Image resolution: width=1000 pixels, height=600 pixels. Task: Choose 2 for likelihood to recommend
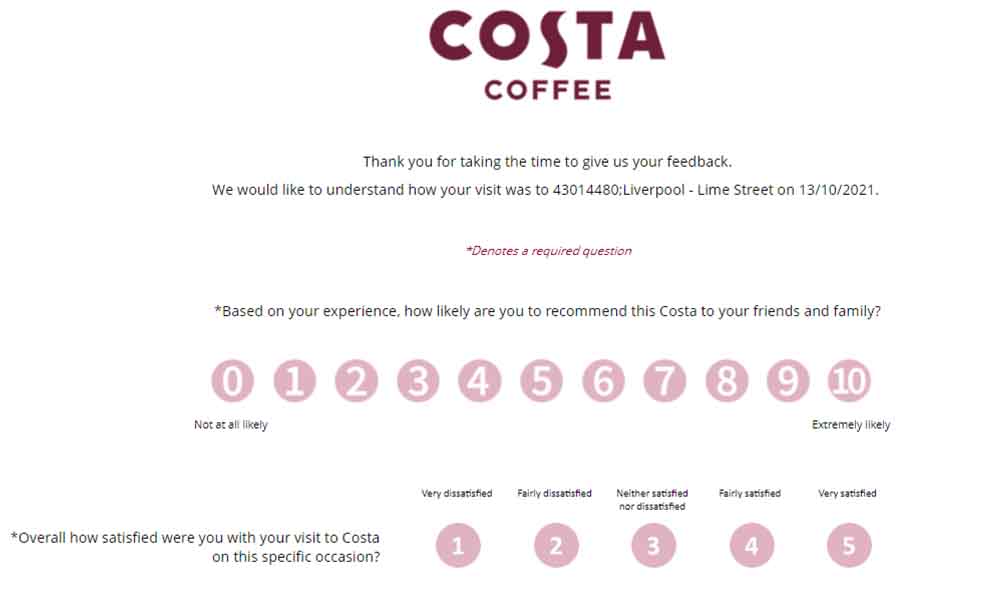pos(356,381)
